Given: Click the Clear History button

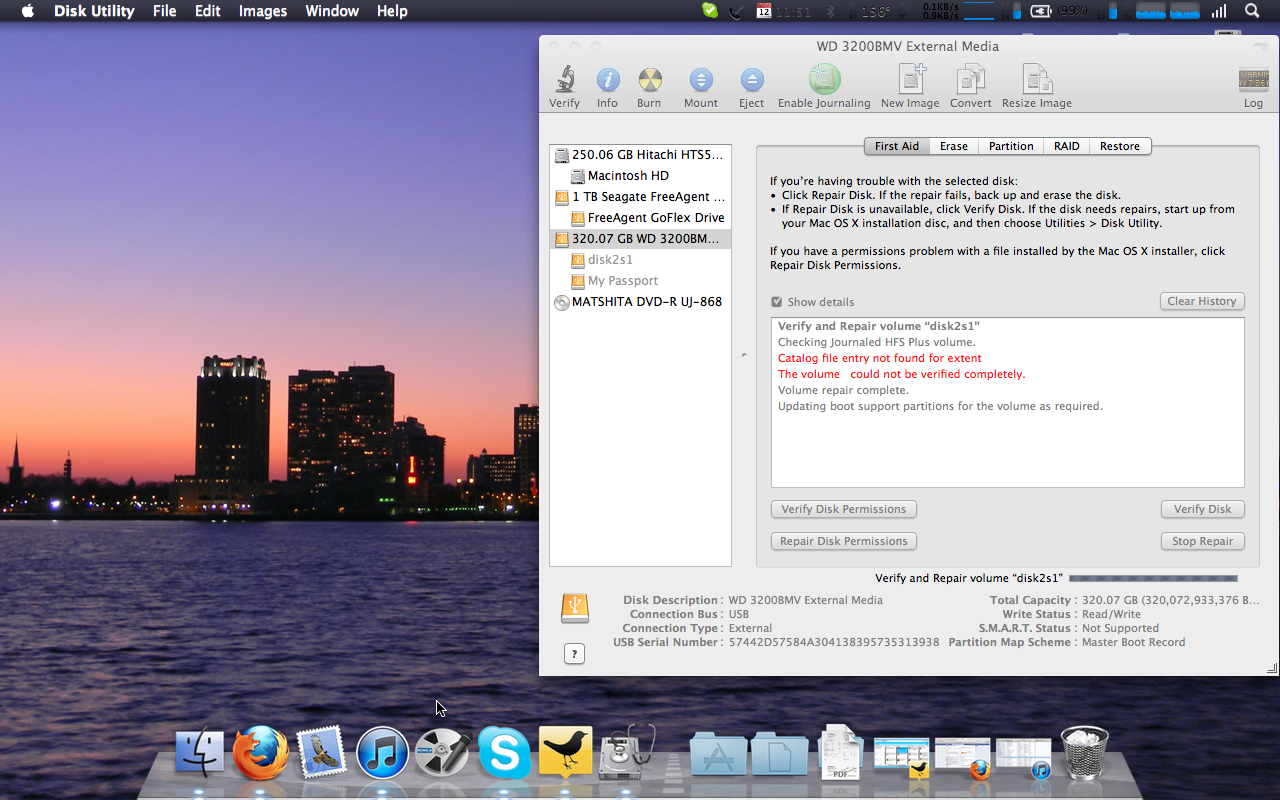Looking at the screenshot, I should tap(1202, 301).
